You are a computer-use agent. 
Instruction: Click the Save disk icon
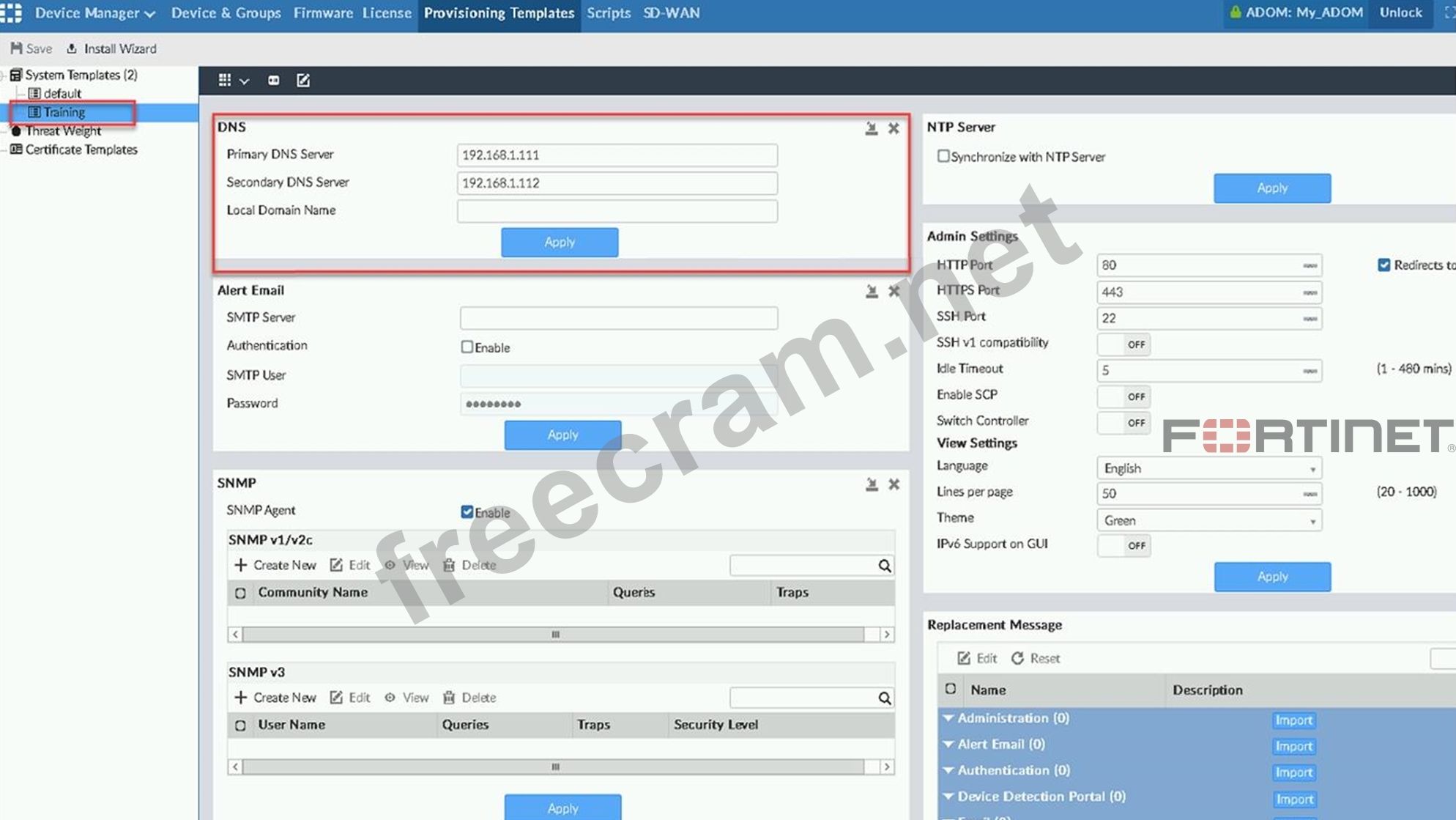(16, 48)
